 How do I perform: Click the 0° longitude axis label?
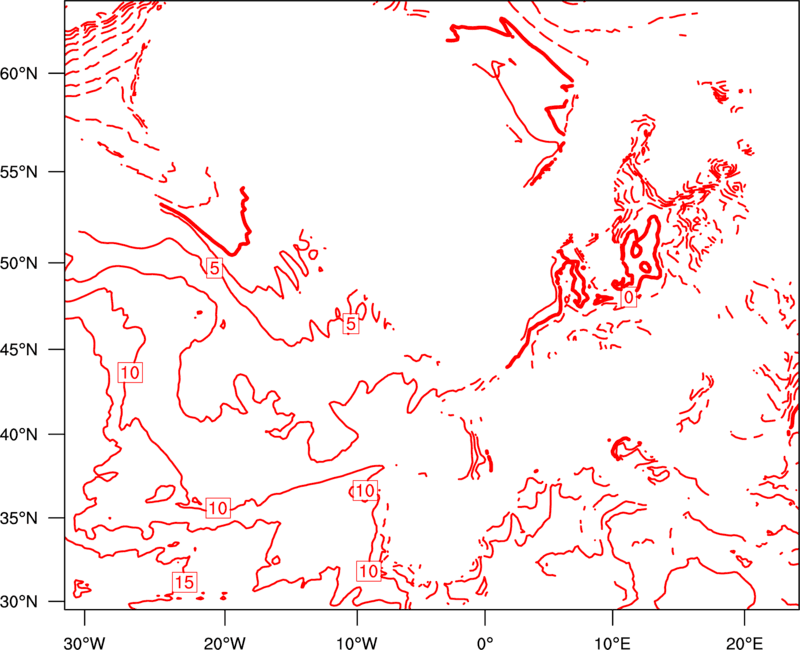click(485, 643)
